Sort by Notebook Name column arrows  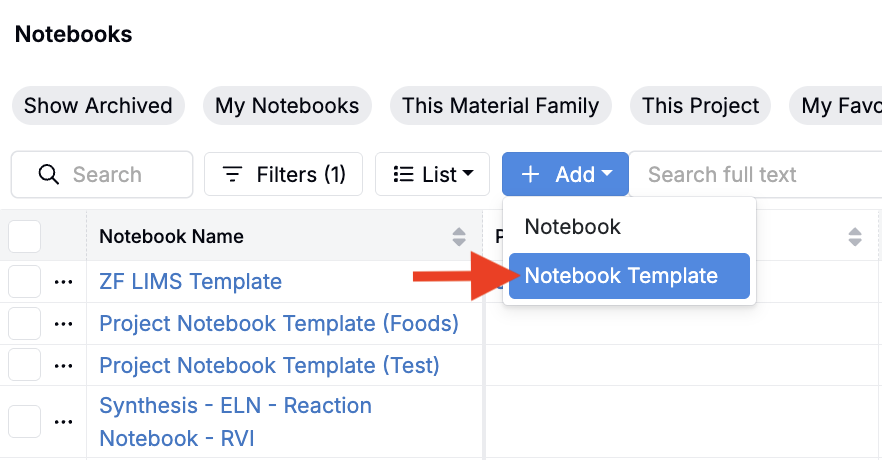tap(459, 237)
